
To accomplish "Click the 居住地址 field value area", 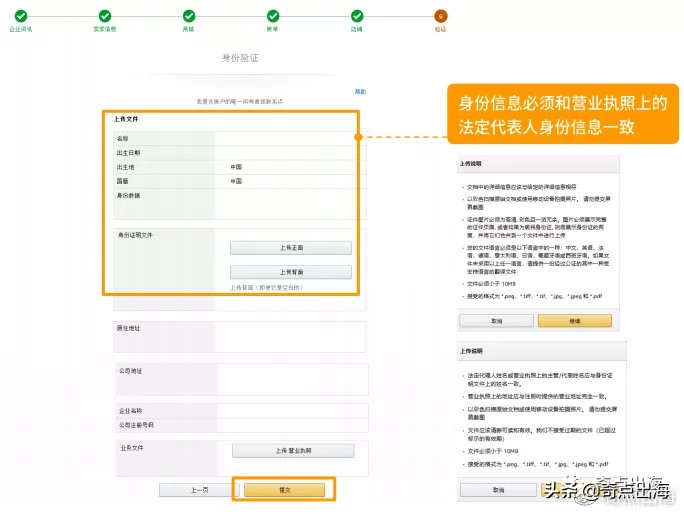I will (290, 337).
